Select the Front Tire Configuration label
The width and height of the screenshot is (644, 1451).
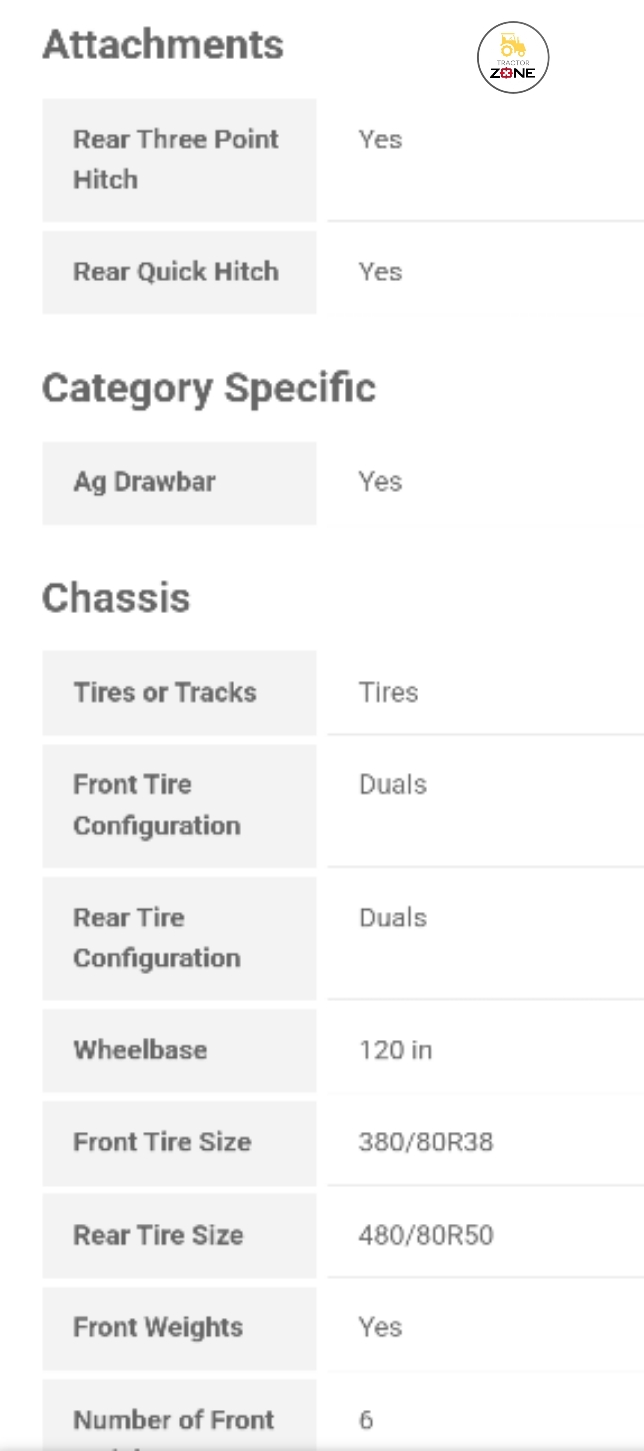(x=157, y=805)
